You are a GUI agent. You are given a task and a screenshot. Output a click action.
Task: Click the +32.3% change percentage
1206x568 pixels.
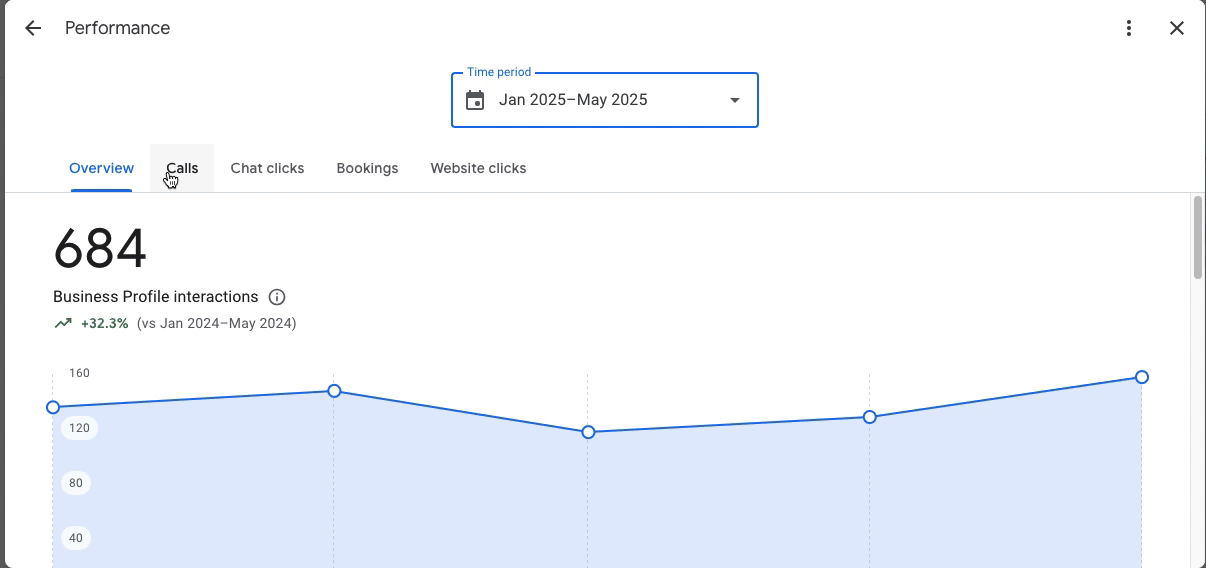(x=105, y=323)
